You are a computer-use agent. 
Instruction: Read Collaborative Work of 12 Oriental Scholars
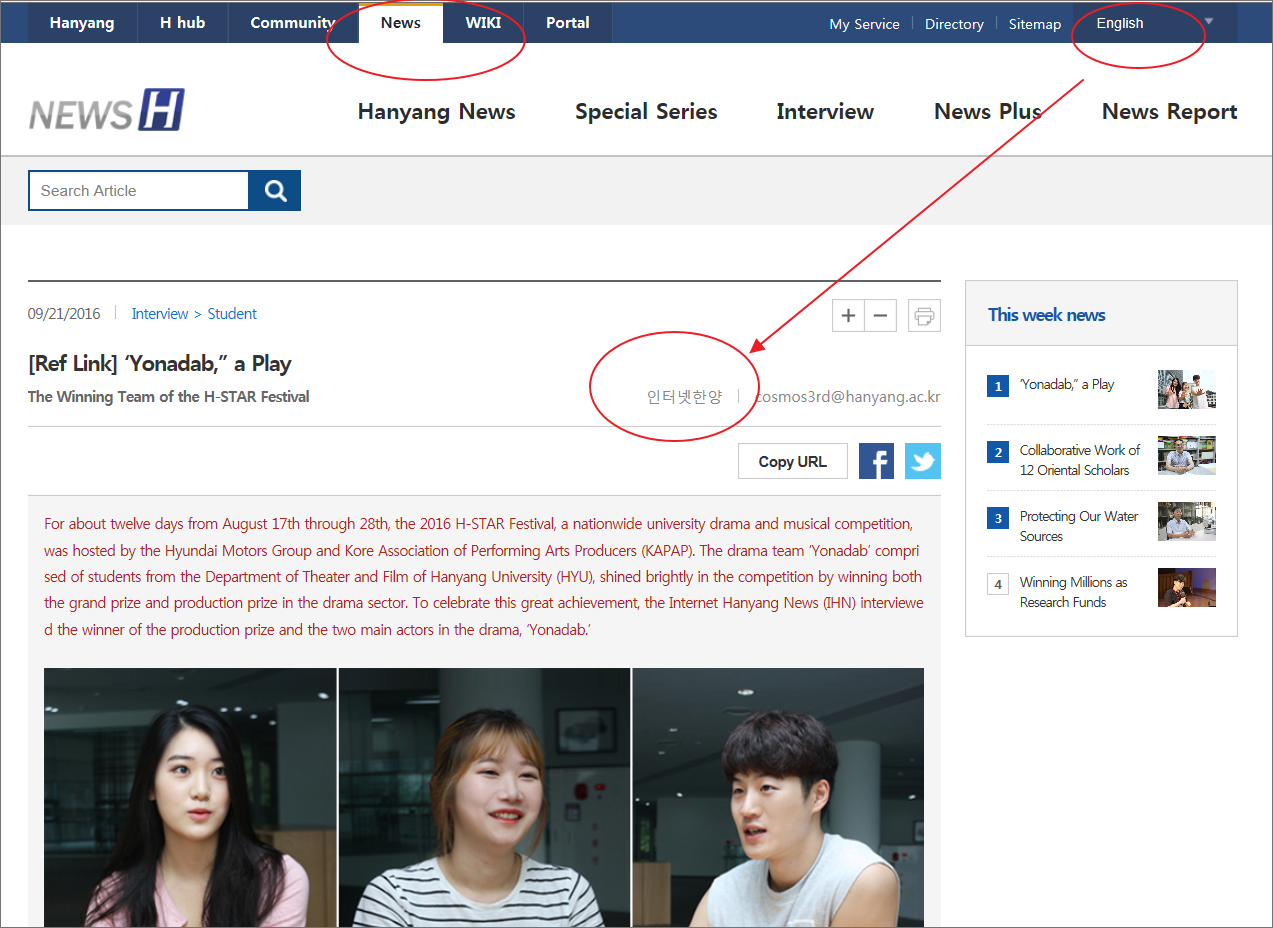pos(1079,460)
